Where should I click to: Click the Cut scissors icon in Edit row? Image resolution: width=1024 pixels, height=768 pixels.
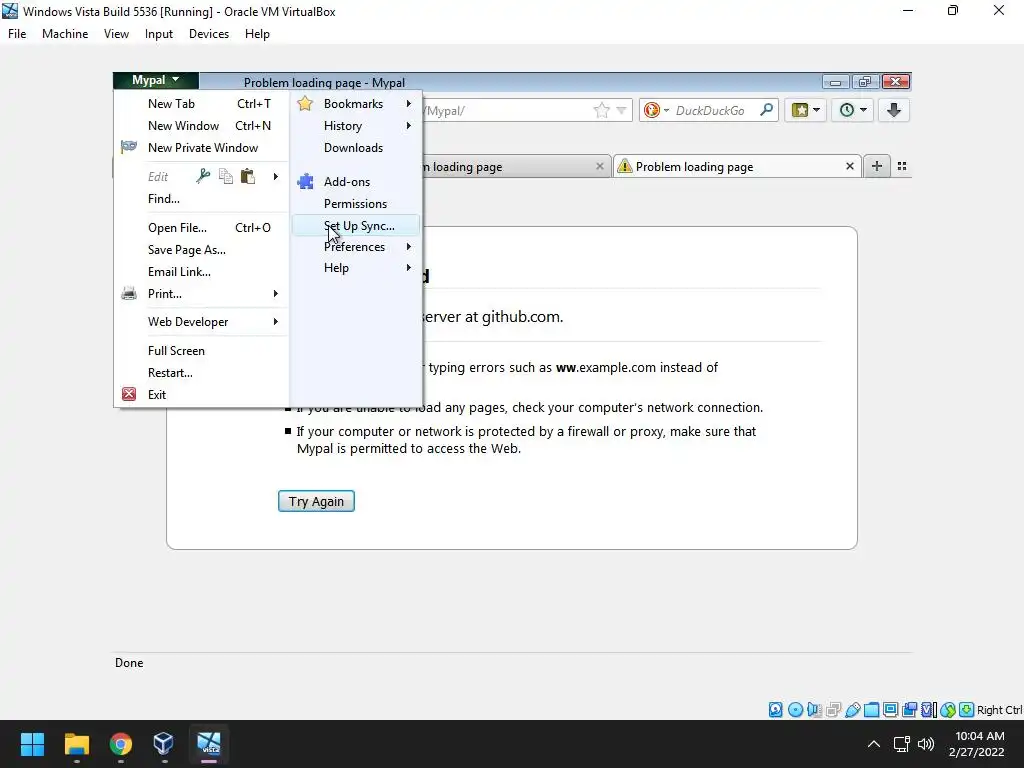(x=203, y=176)
